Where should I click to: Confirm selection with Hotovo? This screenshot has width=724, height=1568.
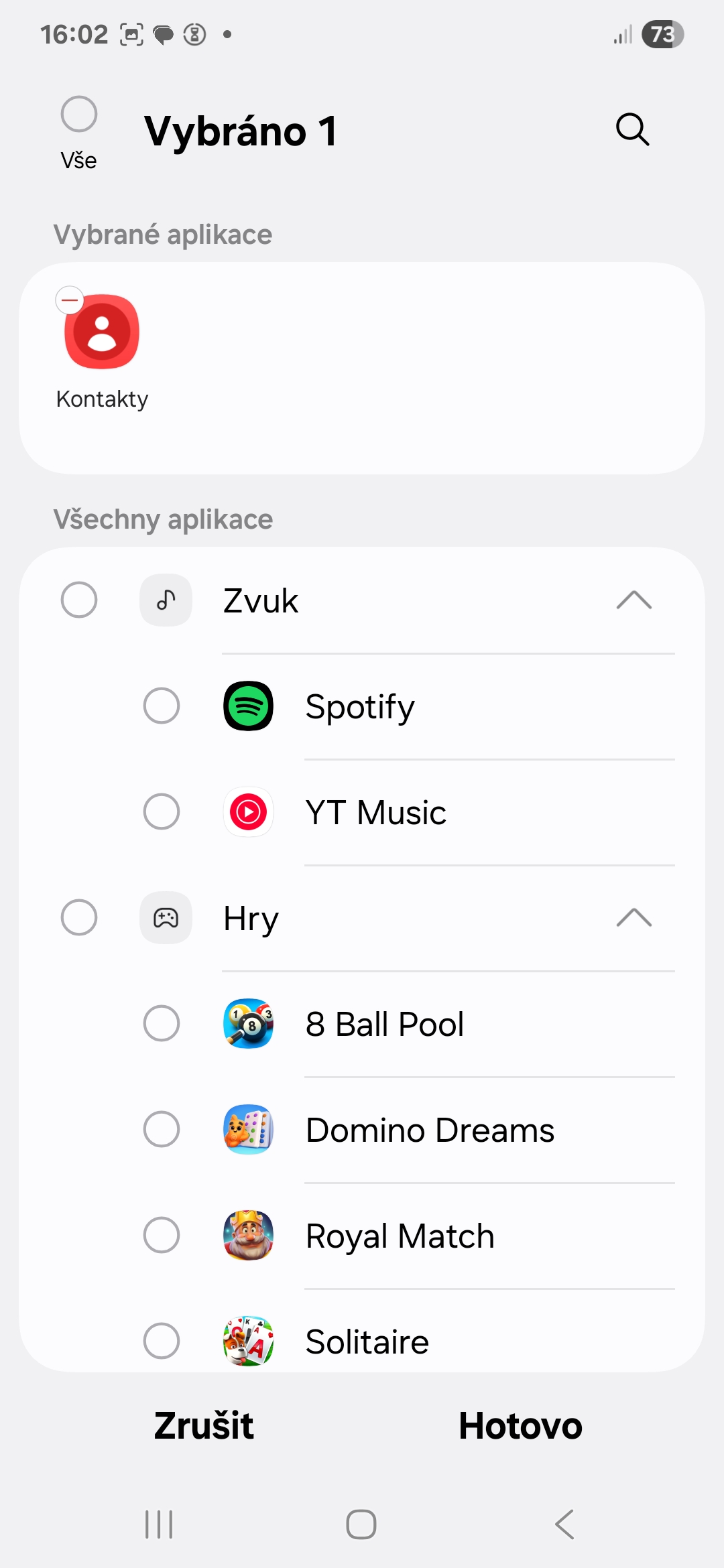pos(520,1426)
